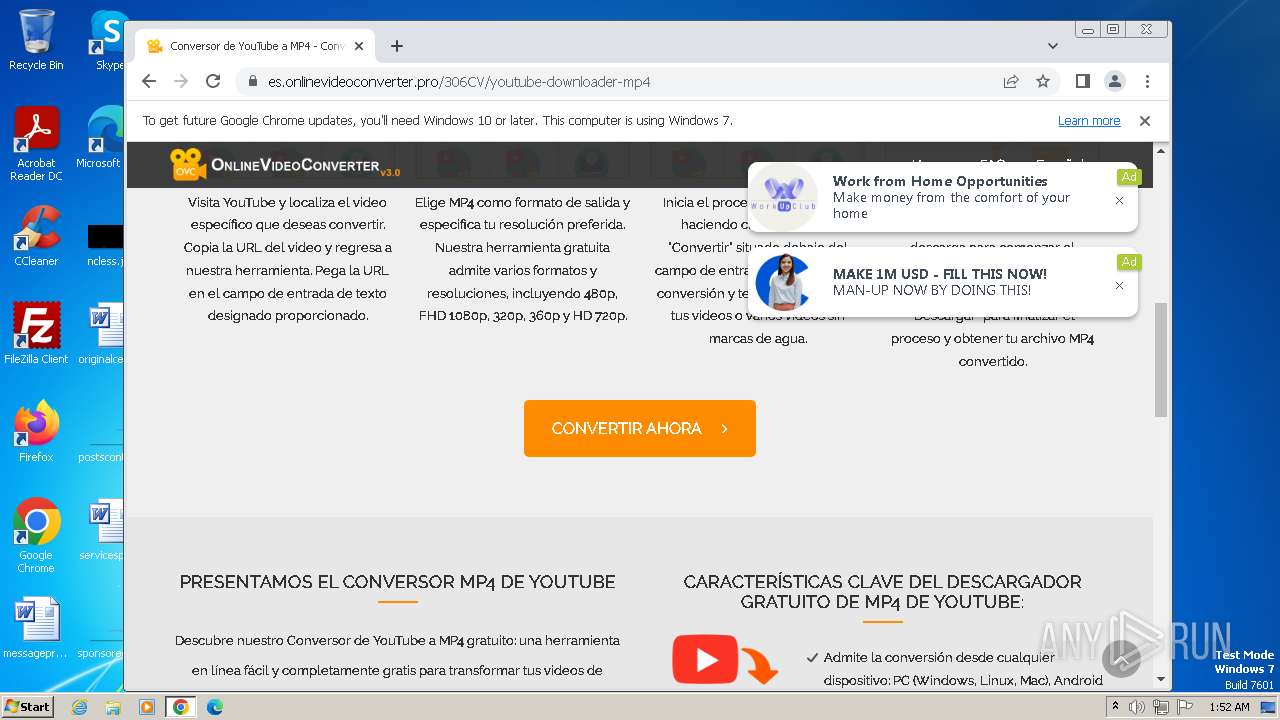Open File Explorer in taskbar

pos(113,707)
